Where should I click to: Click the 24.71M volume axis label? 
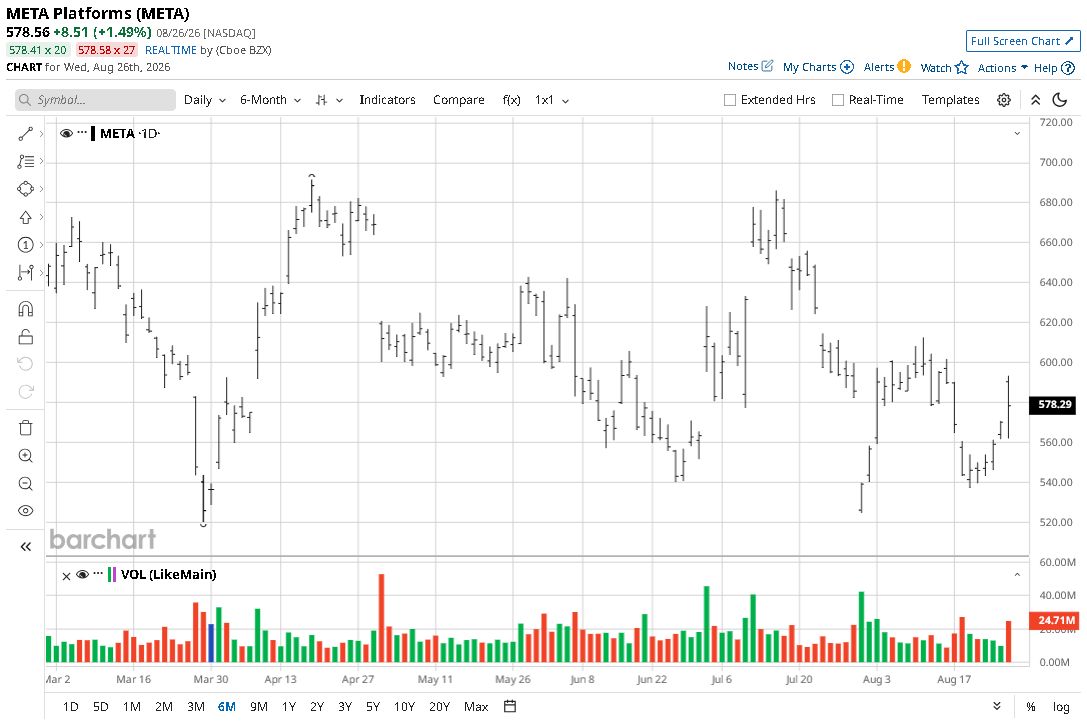tap(1054, 620)
